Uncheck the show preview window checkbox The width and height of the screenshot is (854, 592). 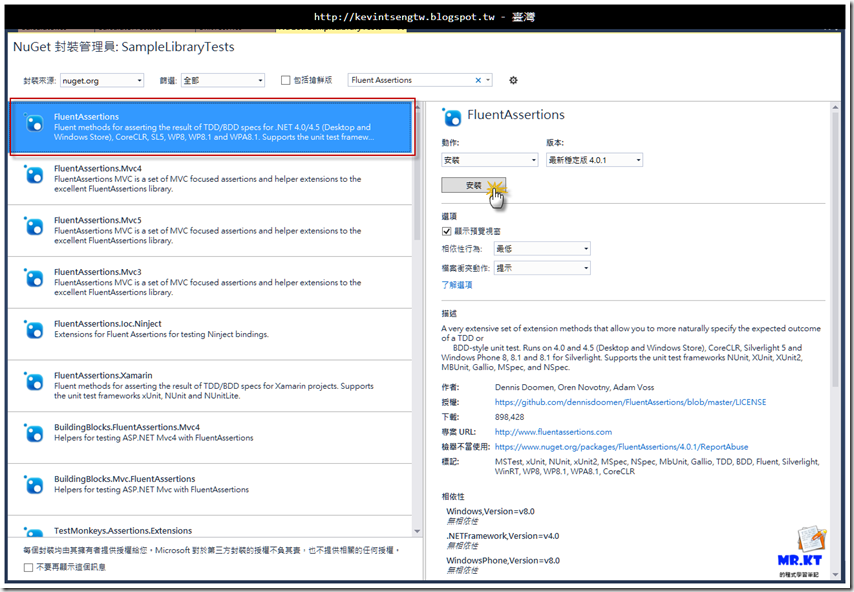447,231
